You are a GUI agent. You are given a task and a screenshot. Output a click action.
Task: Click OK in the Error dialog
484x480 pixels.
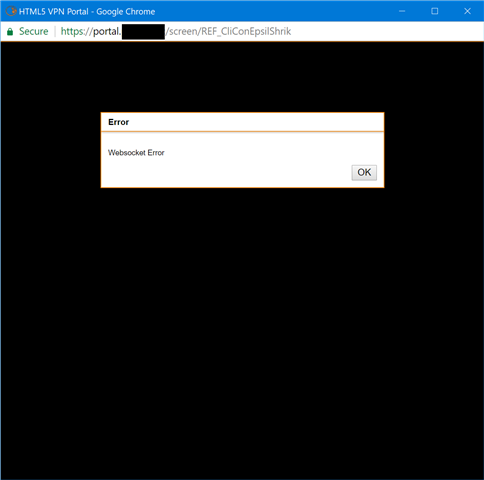coord(364,172)
